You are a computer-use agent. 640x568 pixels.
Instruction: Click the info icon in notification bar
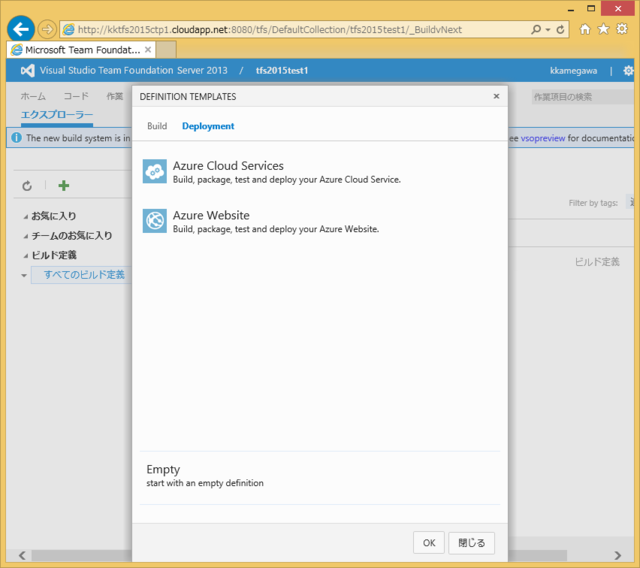tap(16, 138)
